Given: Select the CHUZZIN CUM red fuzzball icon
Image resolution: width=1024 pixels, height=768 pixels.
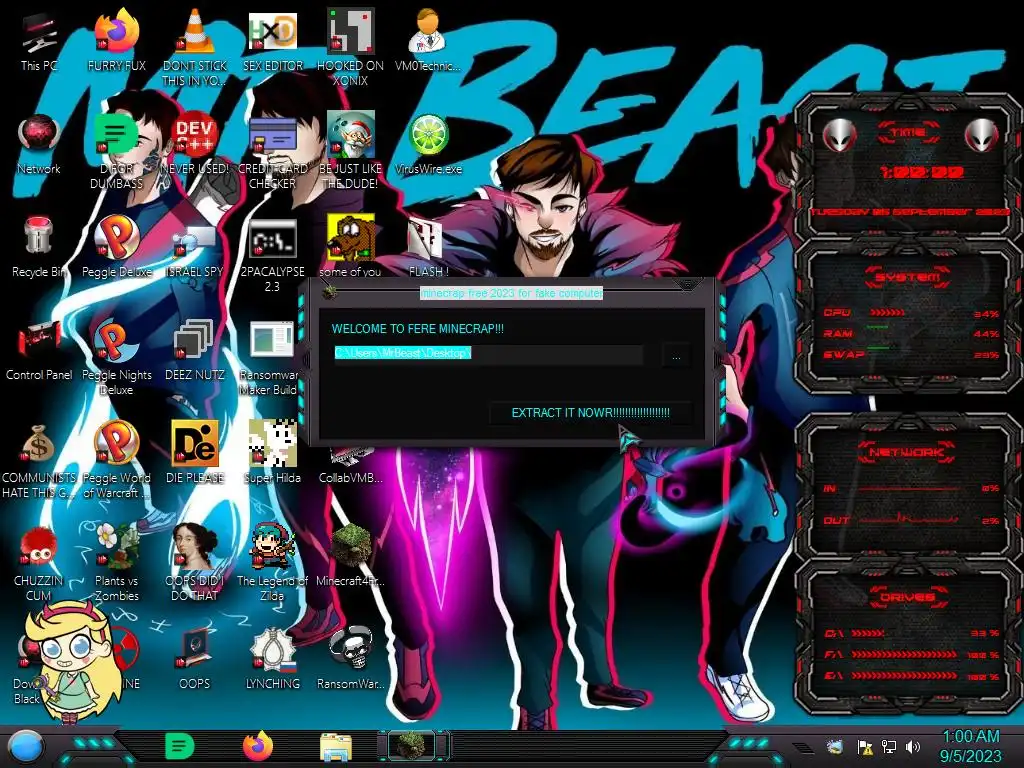Looking at the screenshot, I should (39, 564).
